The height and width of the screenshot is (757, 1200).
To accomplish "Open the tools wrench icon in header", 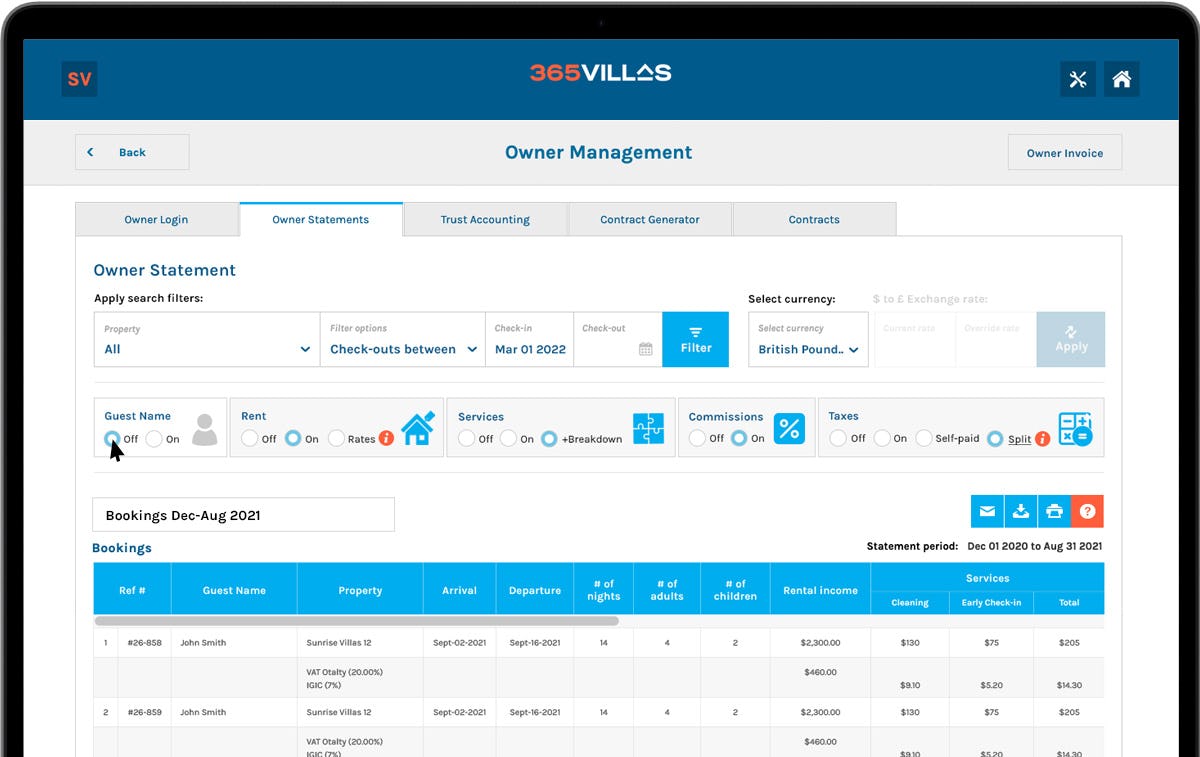I will [1078, 79].
